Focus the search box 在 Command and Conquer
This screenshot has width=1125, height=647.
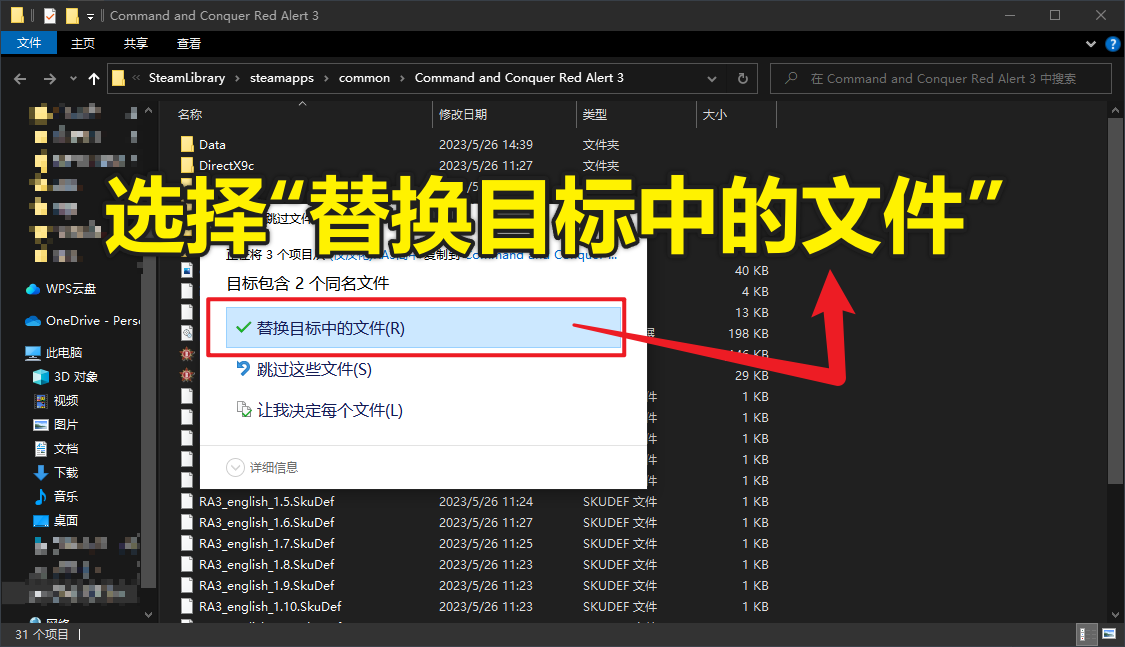click(x=941, y=79)
